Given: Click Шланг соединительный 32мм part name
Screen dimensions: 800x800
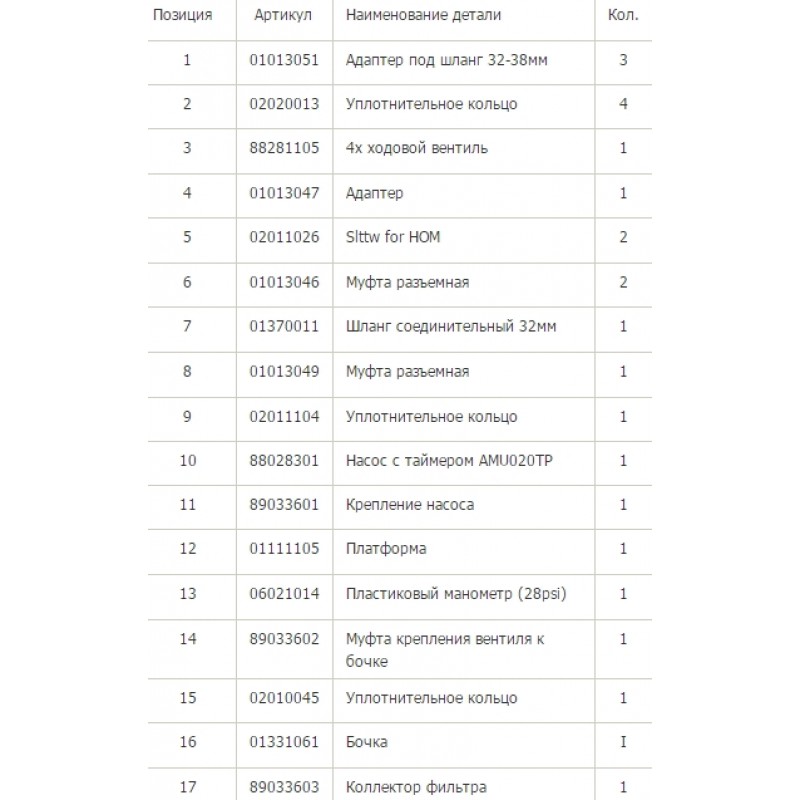Looking at the screenshot, I should point(437,326).
